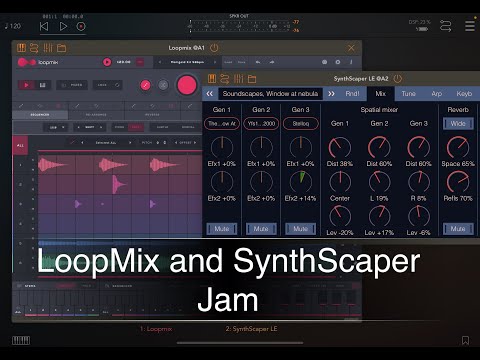The height and width of the screenshot is (360, 480).
Task: Toggle the SynthScaper LE @A2 power bypass icon
Action: point(398,79)
